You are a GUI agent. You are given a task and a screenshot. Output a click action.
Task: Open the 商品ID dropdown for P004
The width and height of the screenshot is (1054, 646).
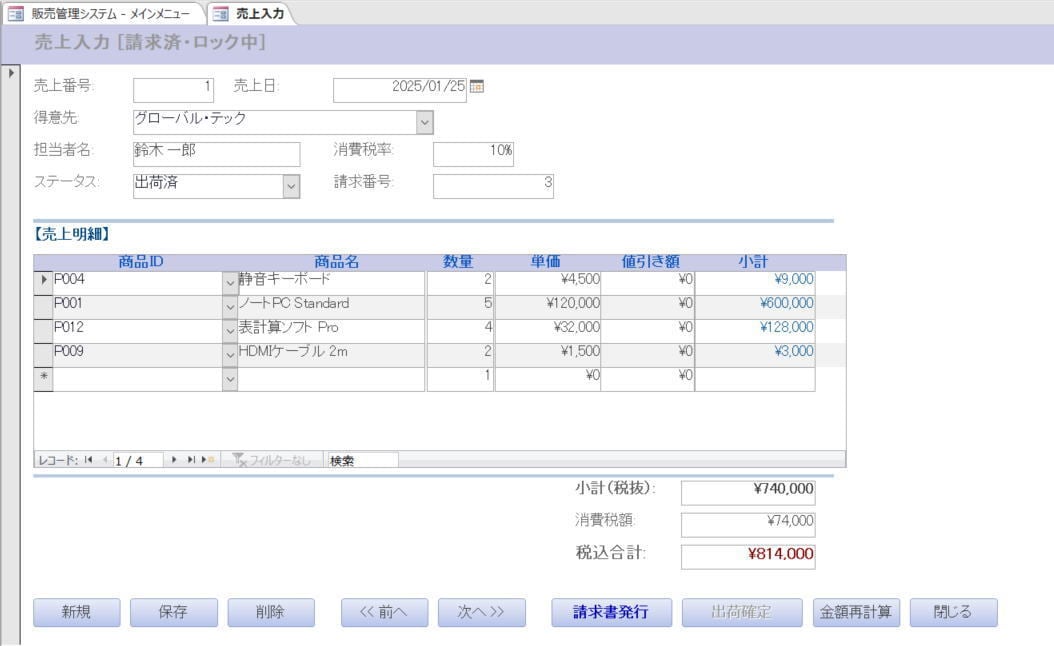[230, 283]
